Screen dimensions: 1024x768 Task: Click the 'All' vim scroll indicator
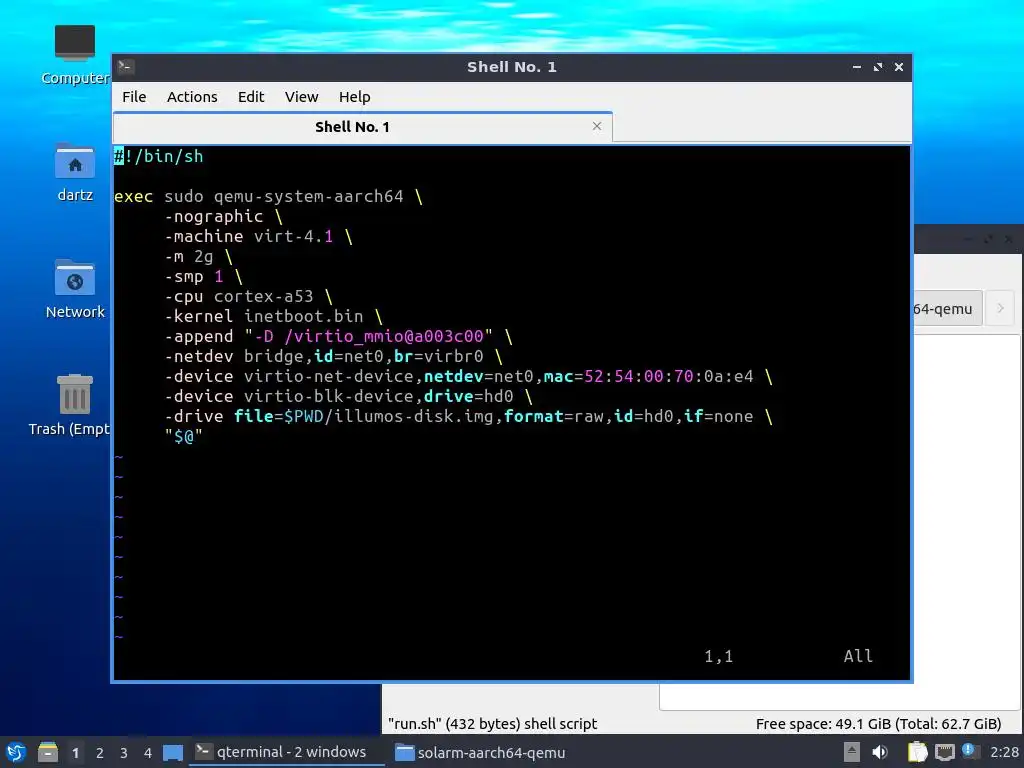click(858, 656)
